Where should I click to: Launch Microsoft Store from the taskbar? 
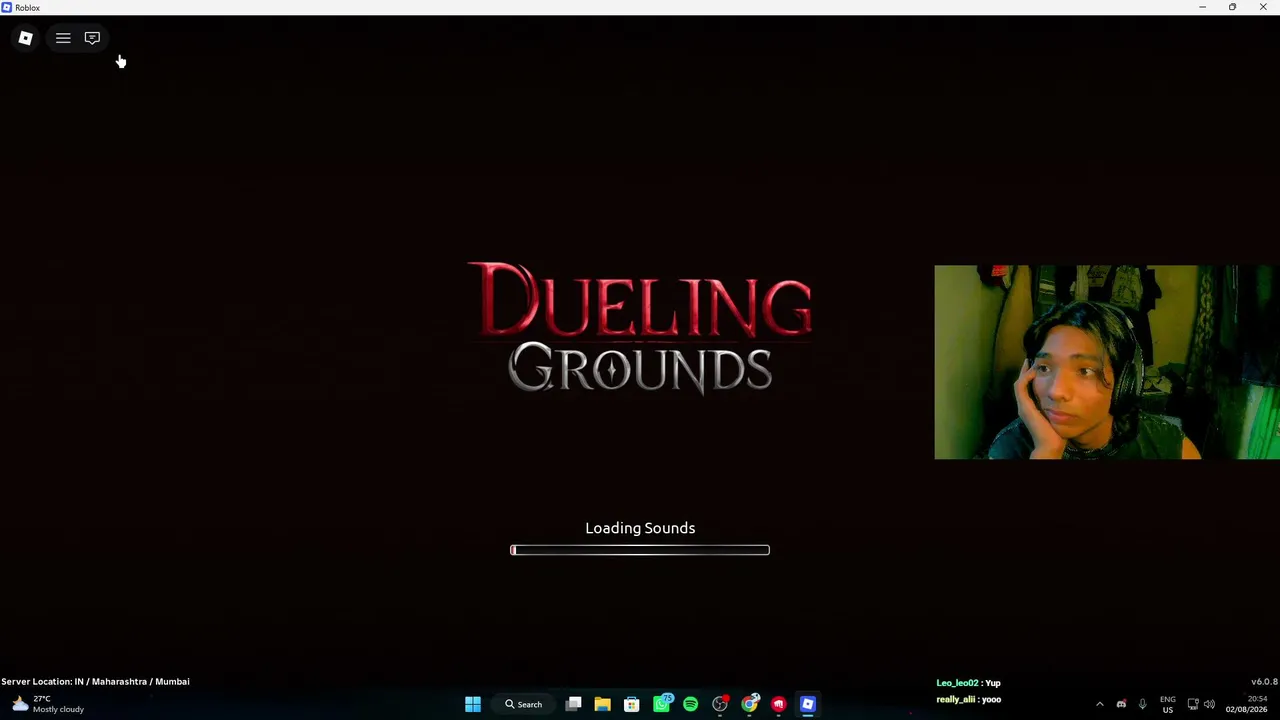click(631, 704)
